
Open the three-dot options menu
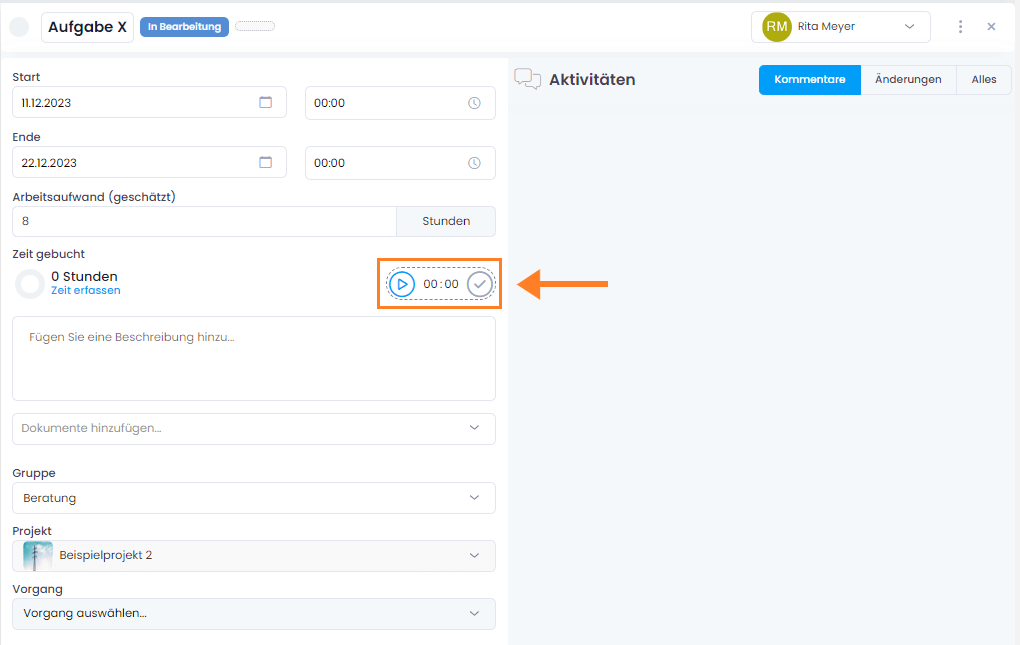[x=960, y=27]
